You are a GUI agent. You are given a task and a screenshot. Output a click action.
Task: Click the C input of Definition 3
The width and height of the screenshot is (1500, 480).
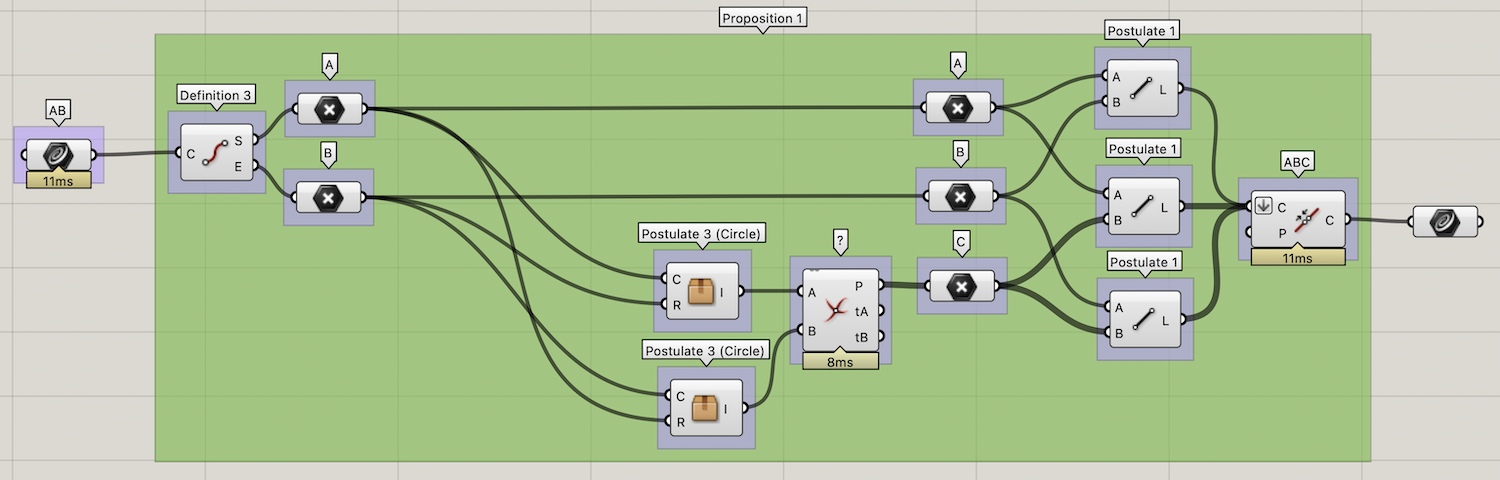(189, 153)
